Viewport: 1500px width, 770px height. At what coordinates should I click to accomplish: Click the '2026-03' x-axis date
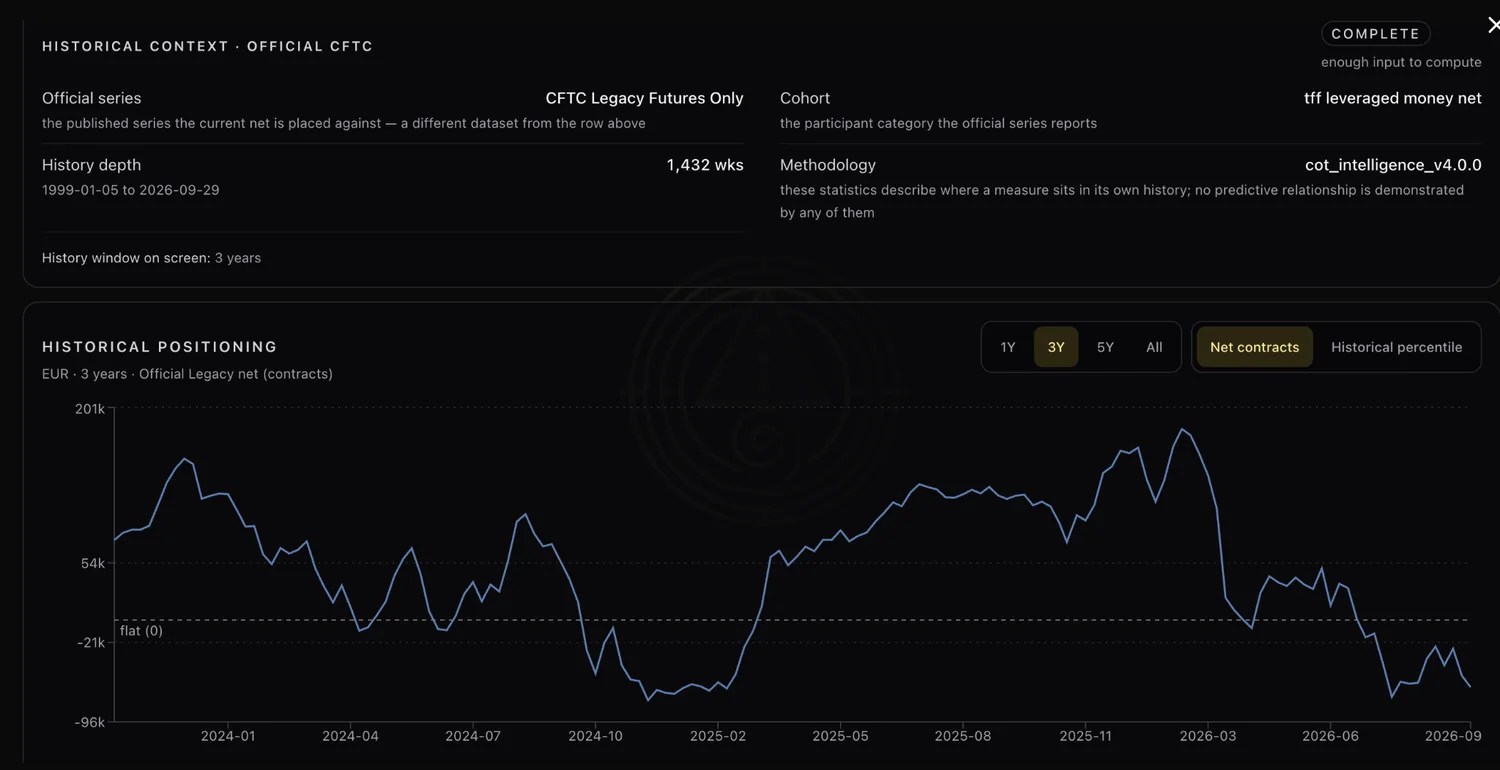coord(1208,737)
